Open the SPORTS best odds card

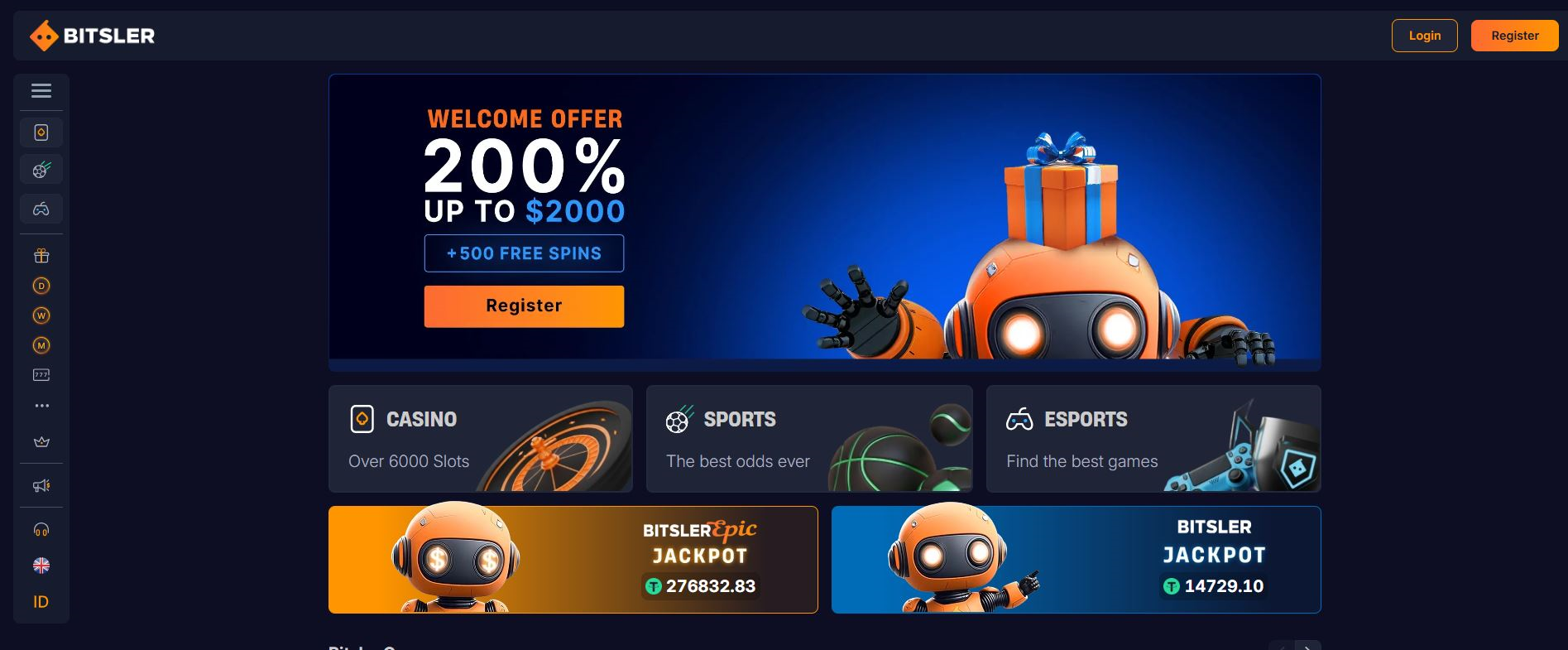click(x=809, y=439)
